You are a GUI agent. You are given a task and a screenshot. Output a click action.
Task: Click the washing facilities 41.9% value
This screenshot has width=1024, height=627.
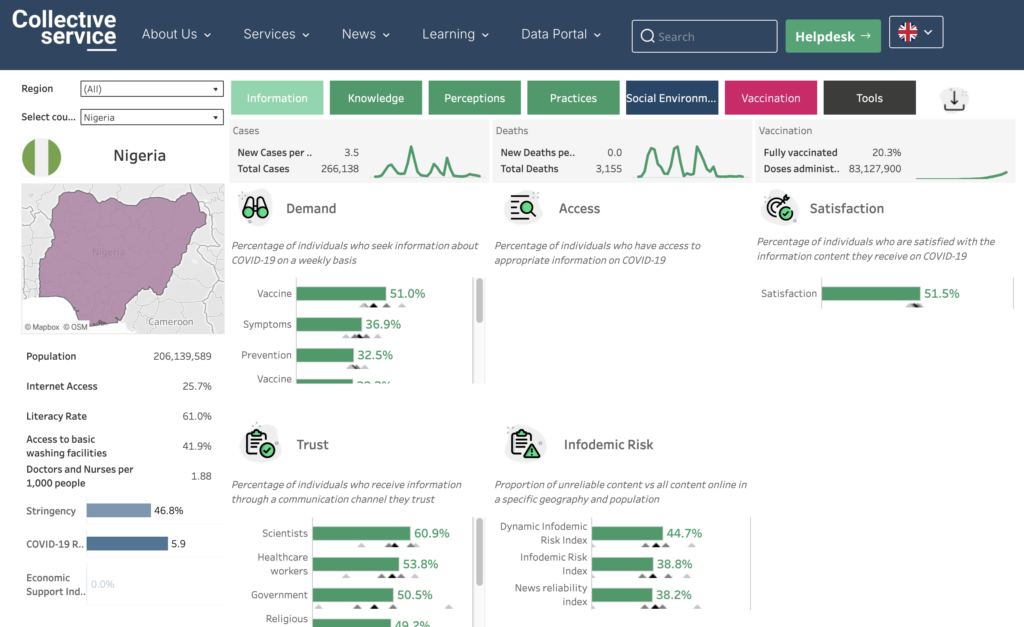pyautogui.click(x=197, y=446)
